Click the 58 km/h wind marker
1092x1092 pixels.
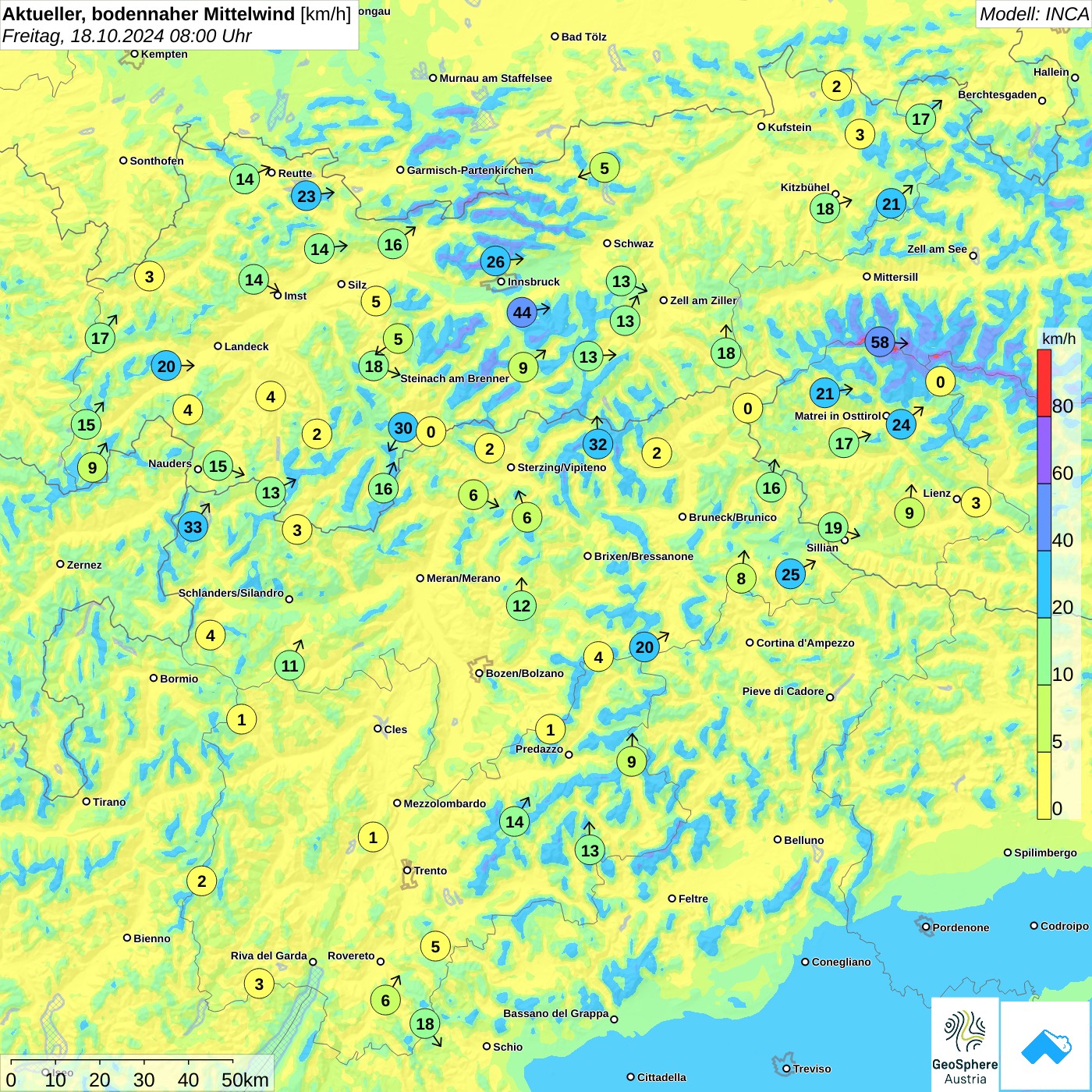click(x=879, y=342)
